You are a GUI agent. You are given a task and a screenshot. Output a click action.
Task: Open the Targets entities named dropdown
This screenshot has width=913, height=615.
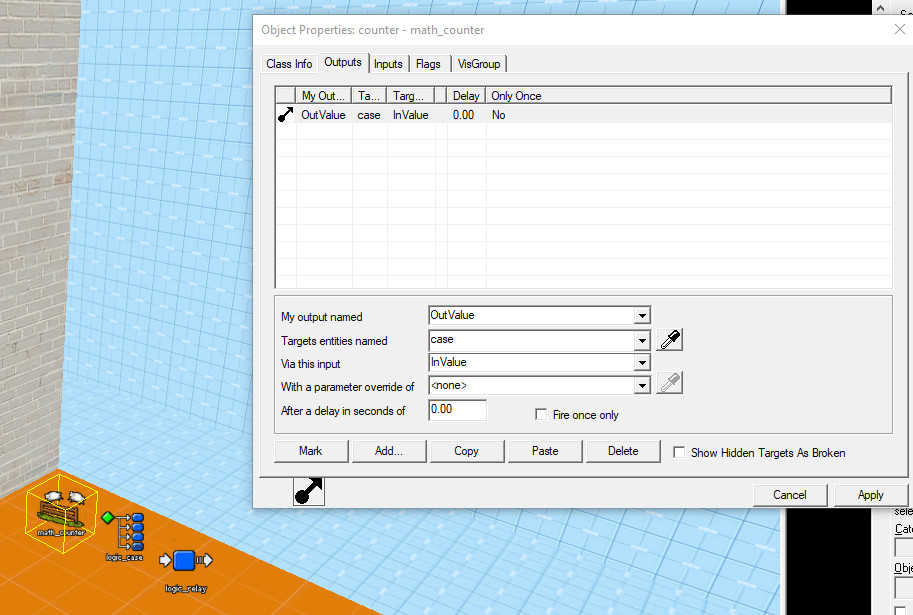(x=643, y=339)
